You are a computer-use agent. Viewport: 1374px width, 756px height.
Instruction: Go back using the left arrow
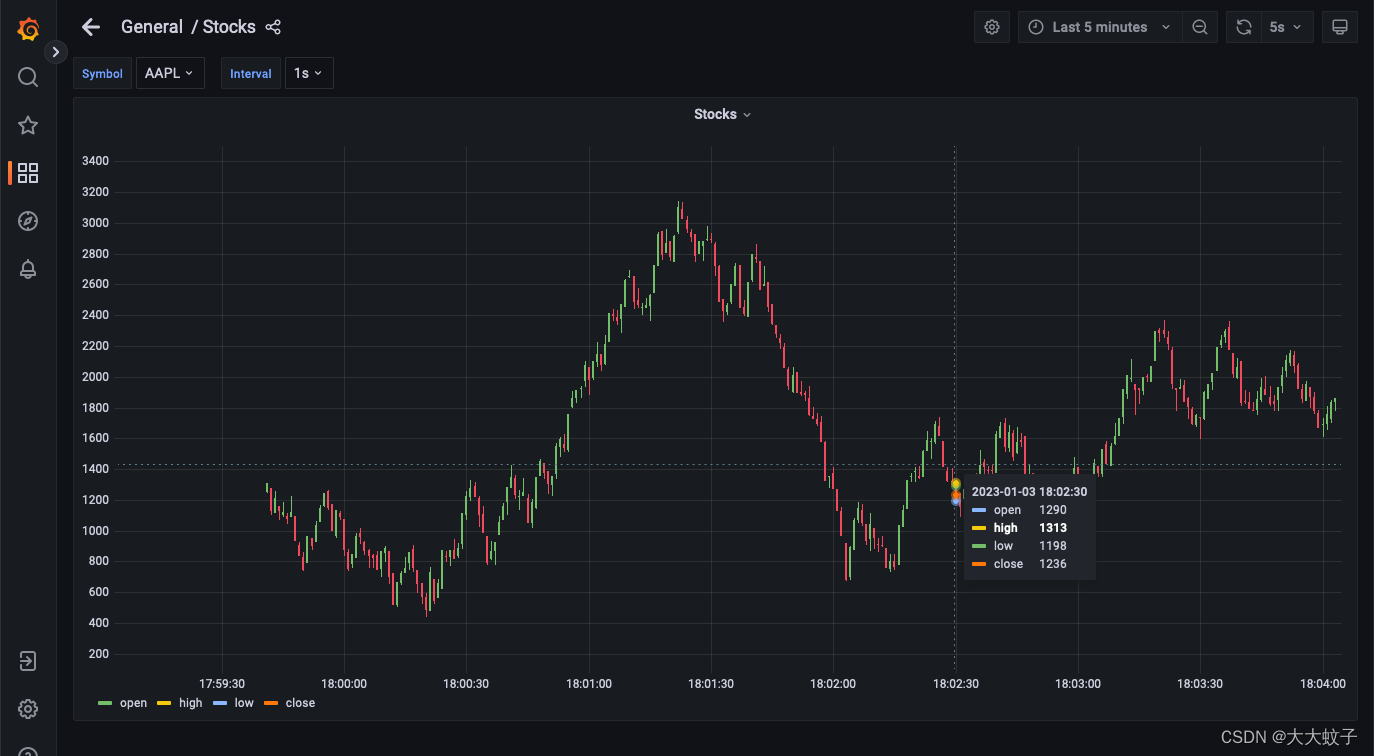(x=91, y=27)
